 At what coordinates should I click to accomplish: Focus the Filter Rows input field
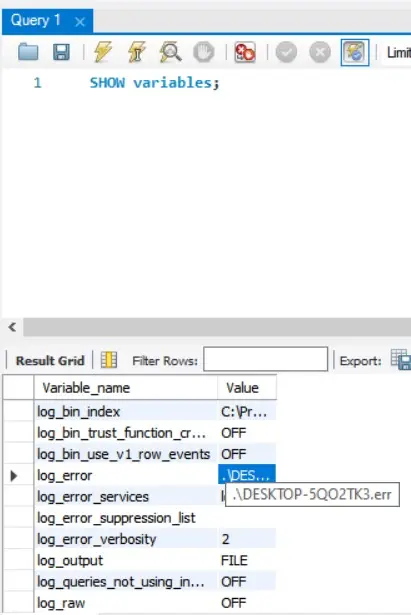266,359
